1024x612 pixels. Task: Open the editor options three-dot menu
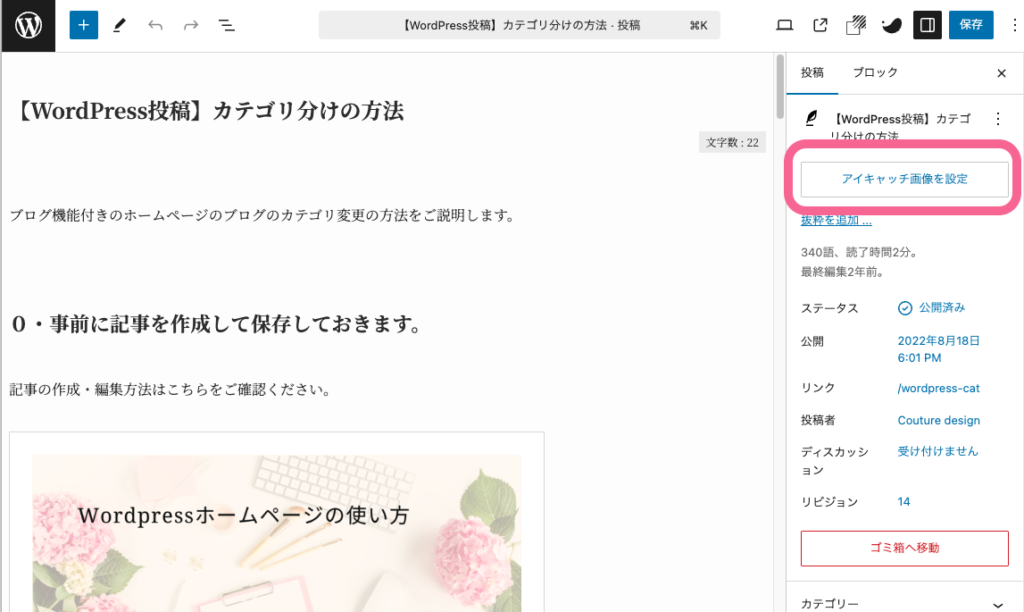tap(1014, 25)
